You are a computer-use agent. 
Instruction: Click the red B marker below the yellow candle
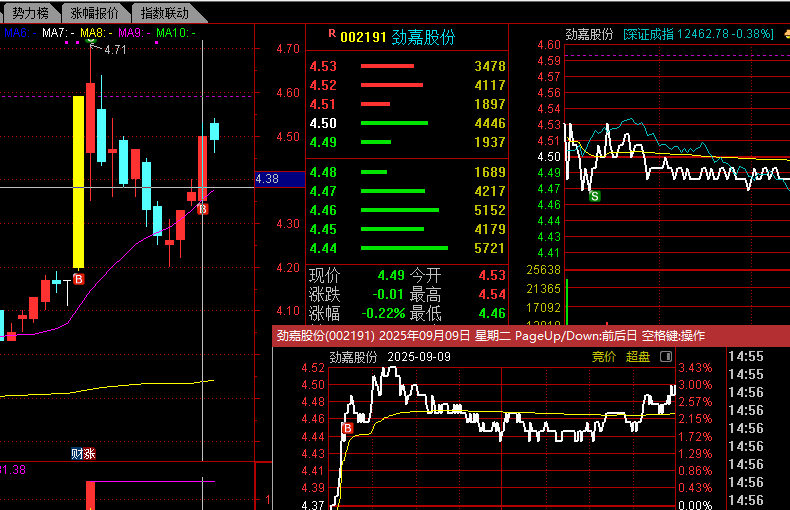pos(79,279)
